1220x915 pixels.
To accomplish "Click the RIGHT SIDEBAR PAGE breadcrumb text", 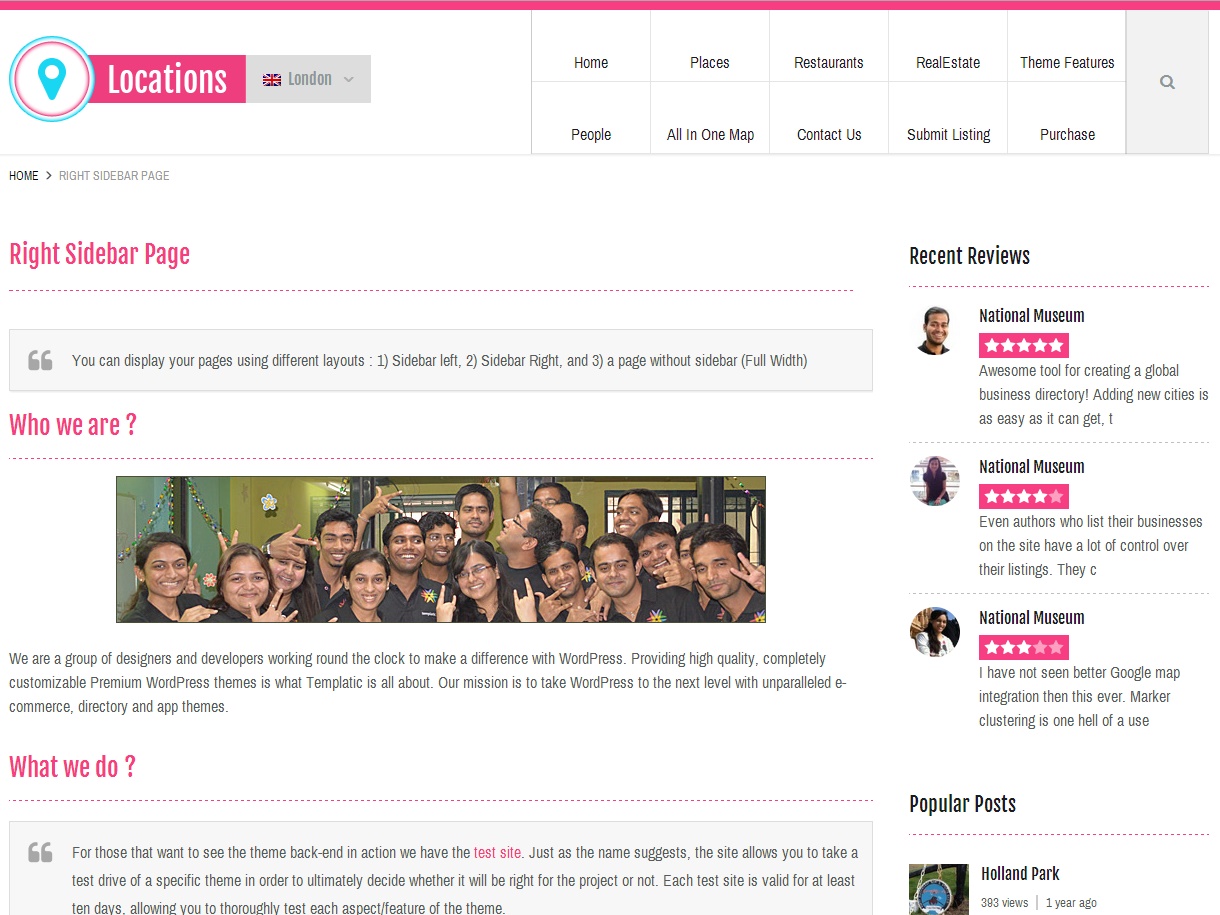I will tap(114, 176).
